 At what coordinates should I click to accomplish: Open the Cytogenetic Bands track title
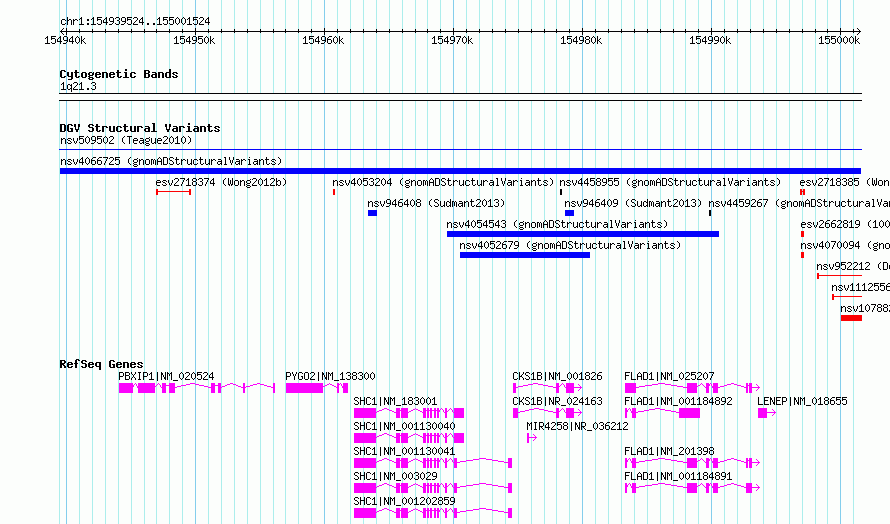[x=119, y=74]
